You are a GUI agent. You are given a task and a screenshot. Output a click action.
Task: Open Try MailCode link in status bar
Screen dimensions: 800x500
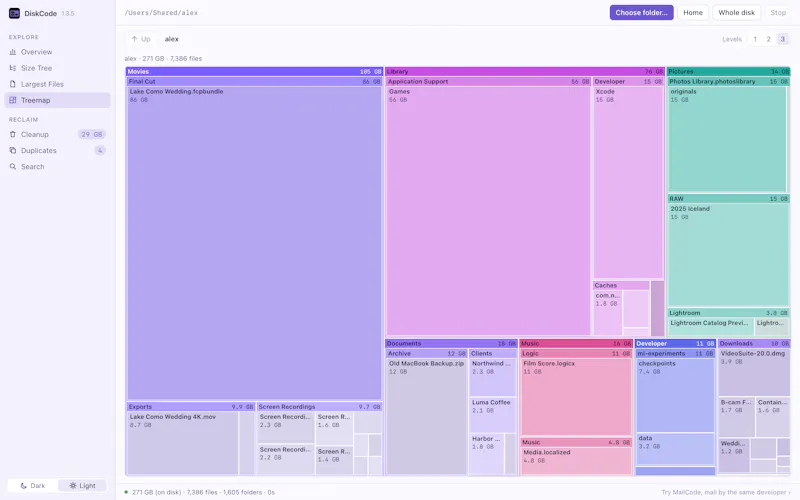[726, 492]
